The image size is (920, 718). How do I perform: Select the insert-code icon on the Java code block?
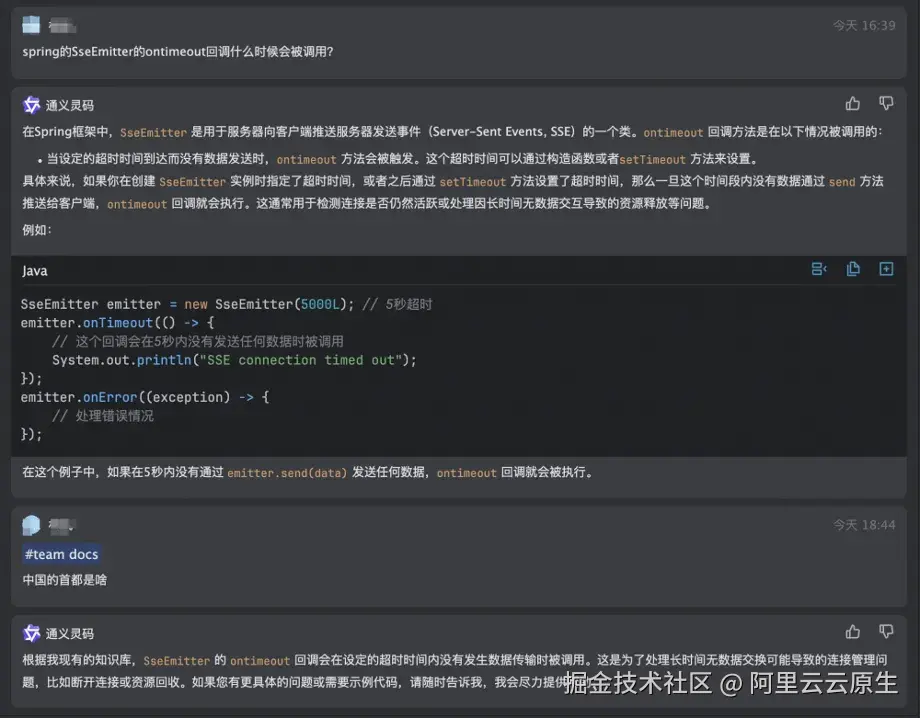(x=819, y=269)
